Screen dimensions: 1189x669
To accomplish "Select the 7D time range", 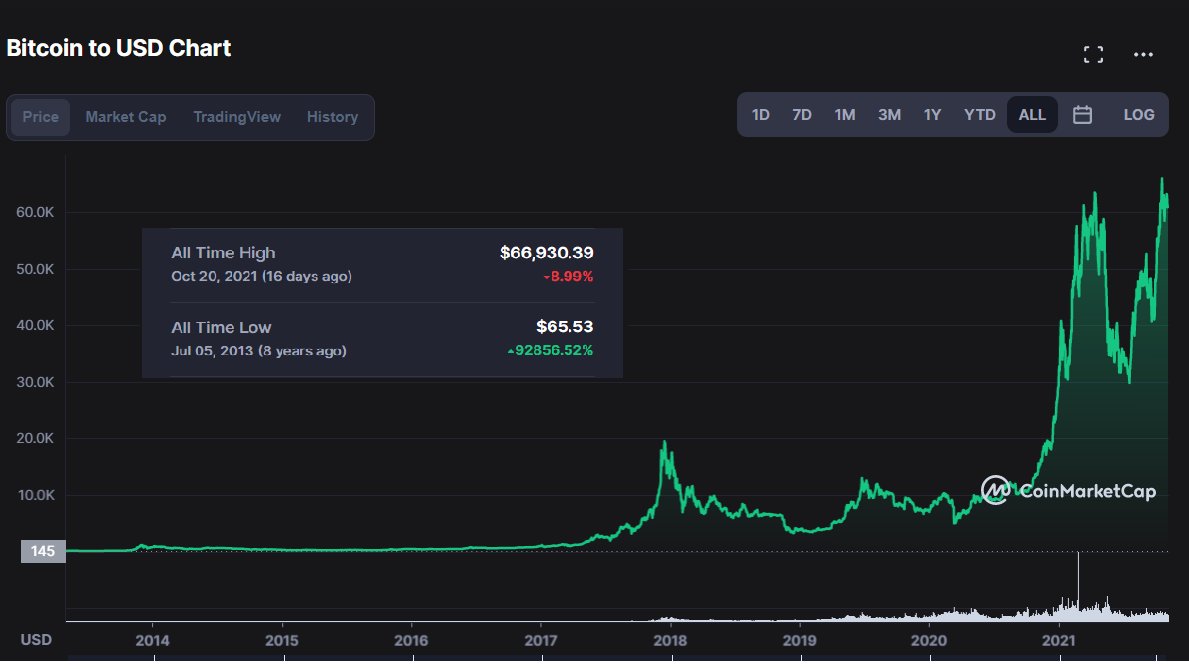I will pyautogui.click(x=802, y=115).
